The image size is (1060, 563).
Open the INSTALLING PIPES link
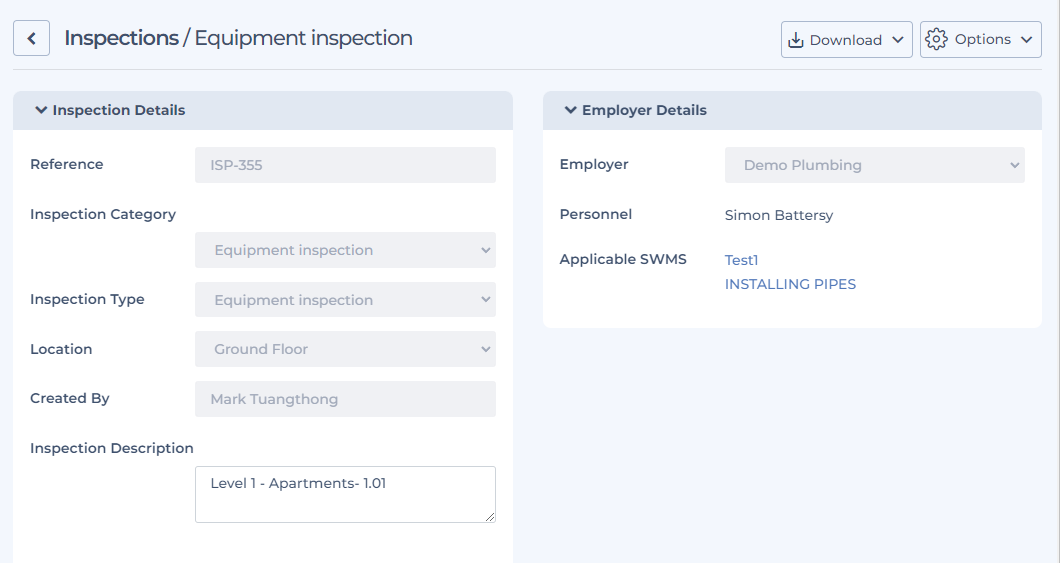790,285
